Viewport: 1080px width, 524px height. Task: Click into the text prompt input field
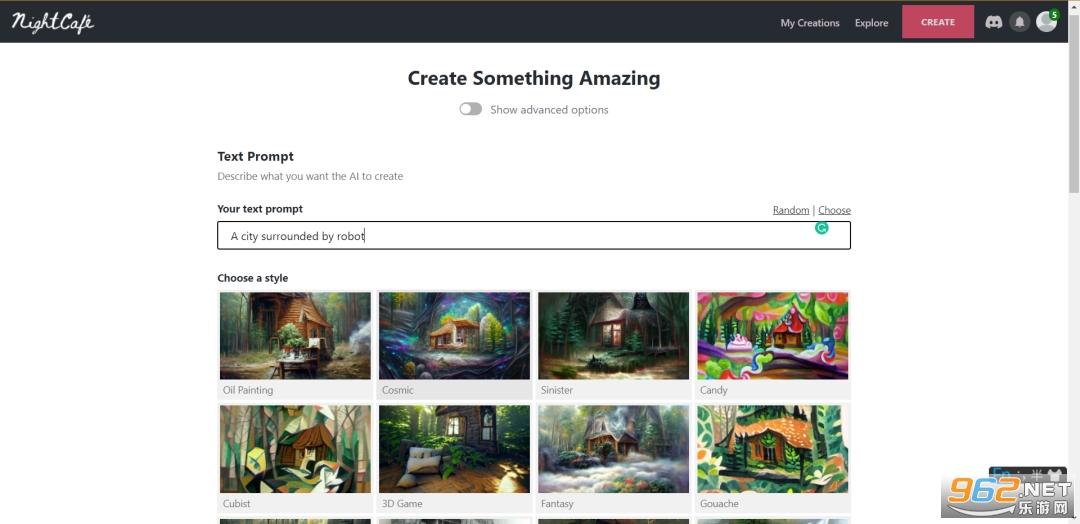coord(534,235)
